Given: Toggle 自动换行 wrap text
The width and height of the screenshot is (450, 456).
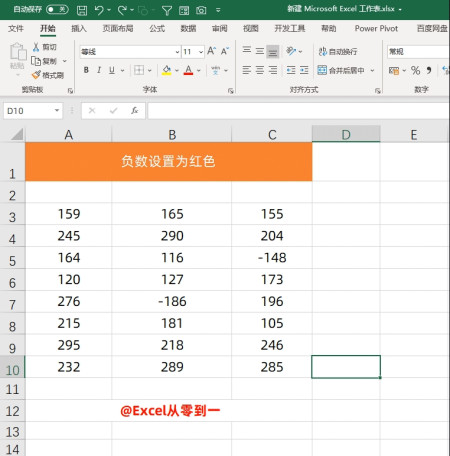Looking at the screenshot, I should click(x=338, y=51).
